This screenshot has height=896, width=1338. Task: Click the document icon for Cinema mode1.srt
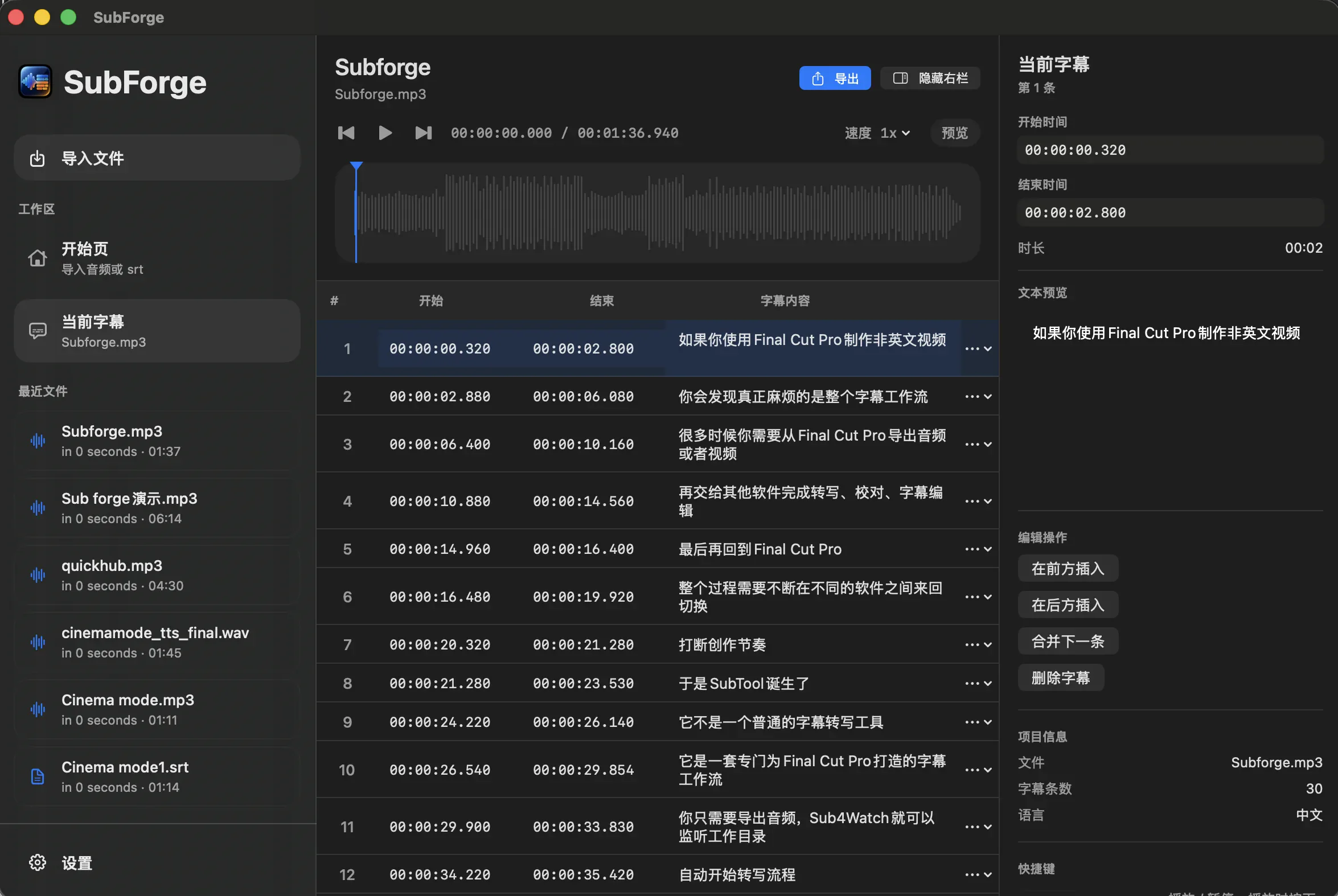(38, 776)
